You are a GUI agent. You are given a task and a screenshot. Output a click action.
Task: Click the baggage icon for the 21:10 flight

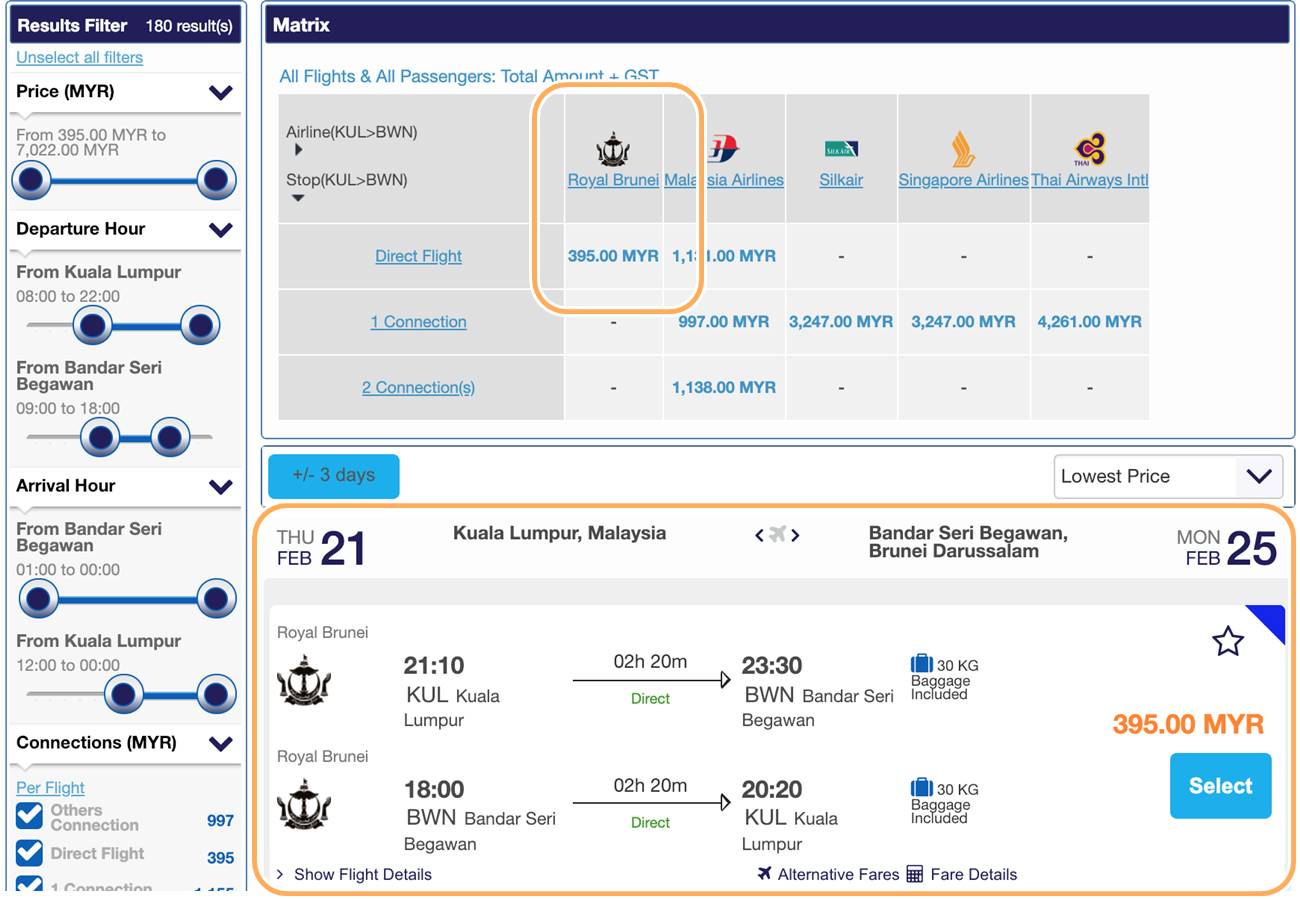[921, 663]
